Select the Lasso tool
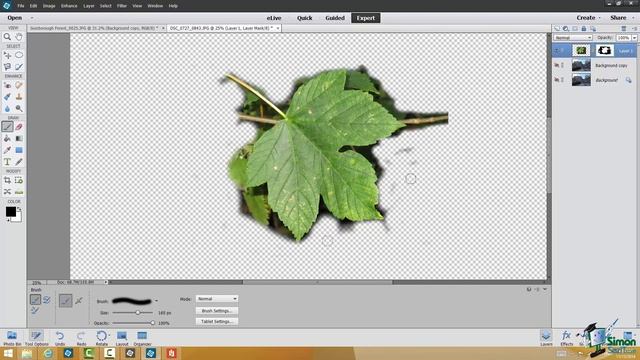This screenshot has height=360, width=640. click(x=7, y=67)
